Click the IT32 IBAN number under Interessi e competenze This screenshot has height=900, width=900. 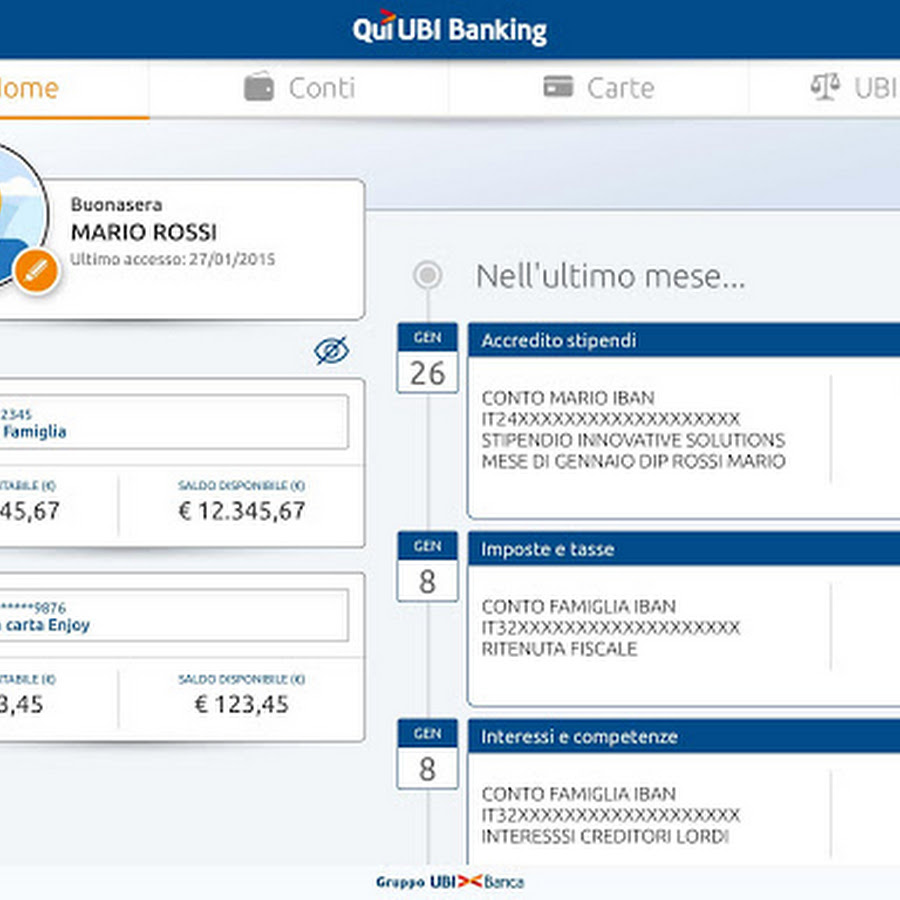pos(611,815)
